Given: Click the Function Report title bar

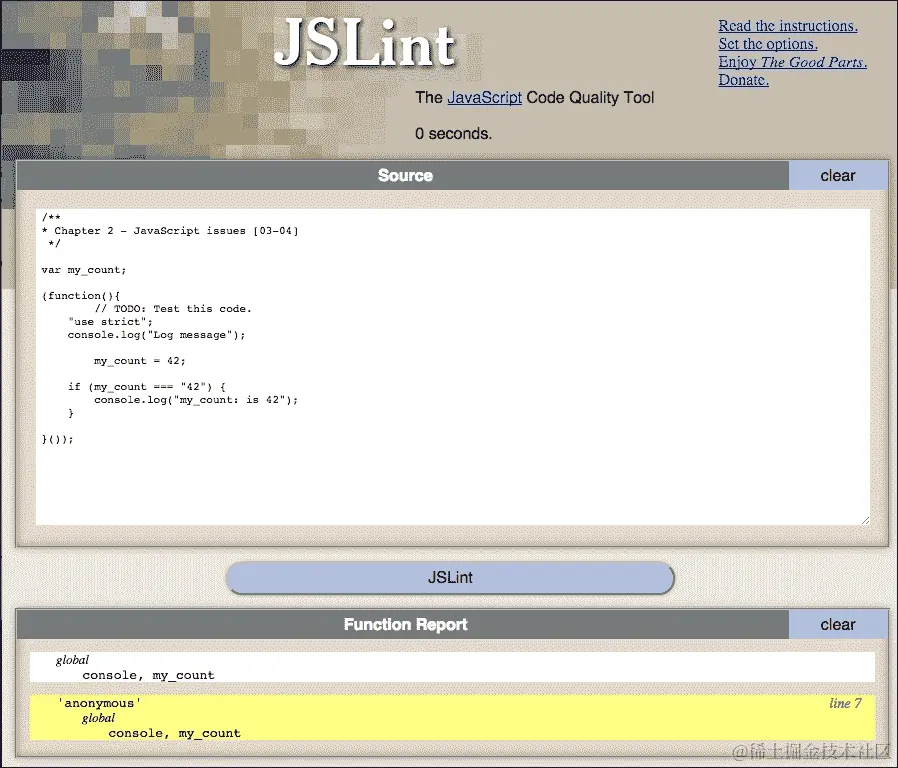Looking at the screenshot, I should coord(405,624).
